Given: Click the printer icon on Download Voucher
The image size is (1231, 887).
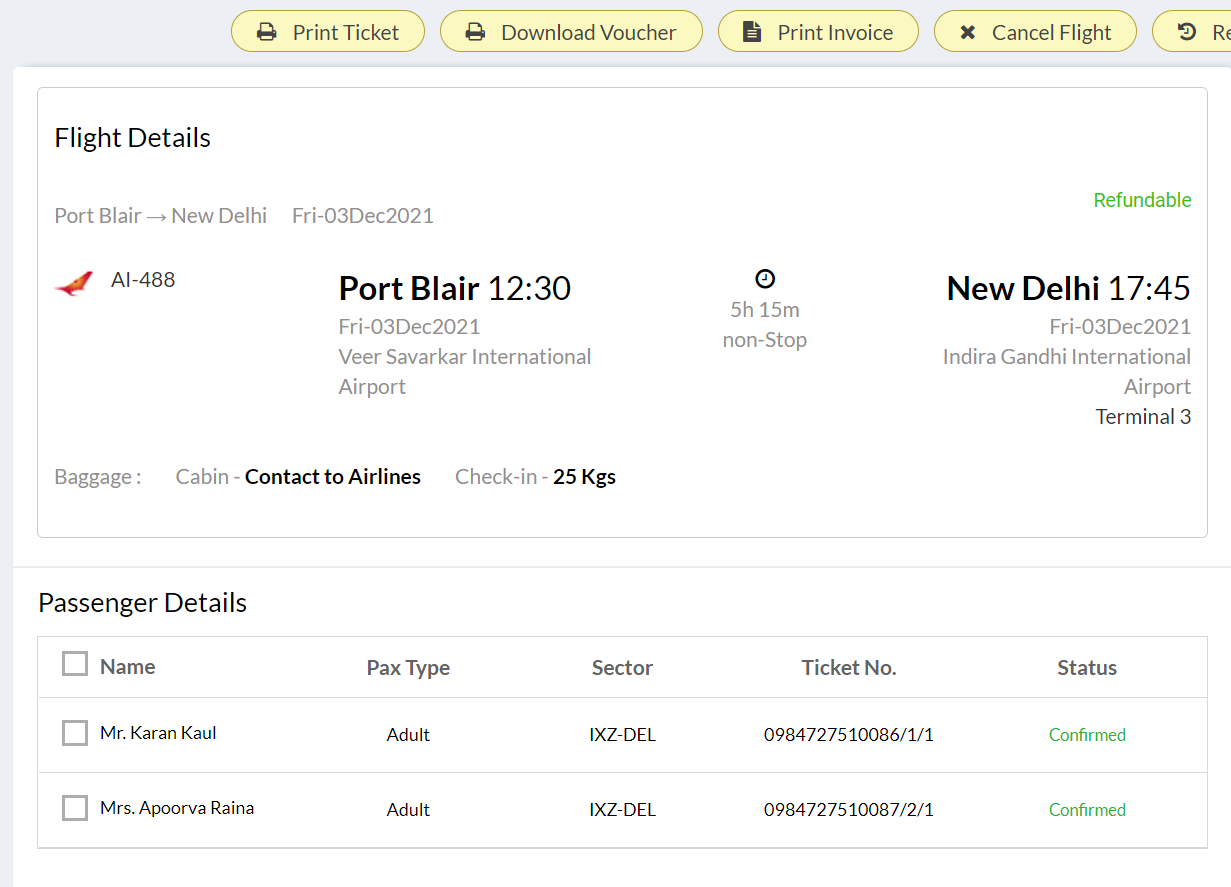Looking at the screenshot, I should 476,32.
